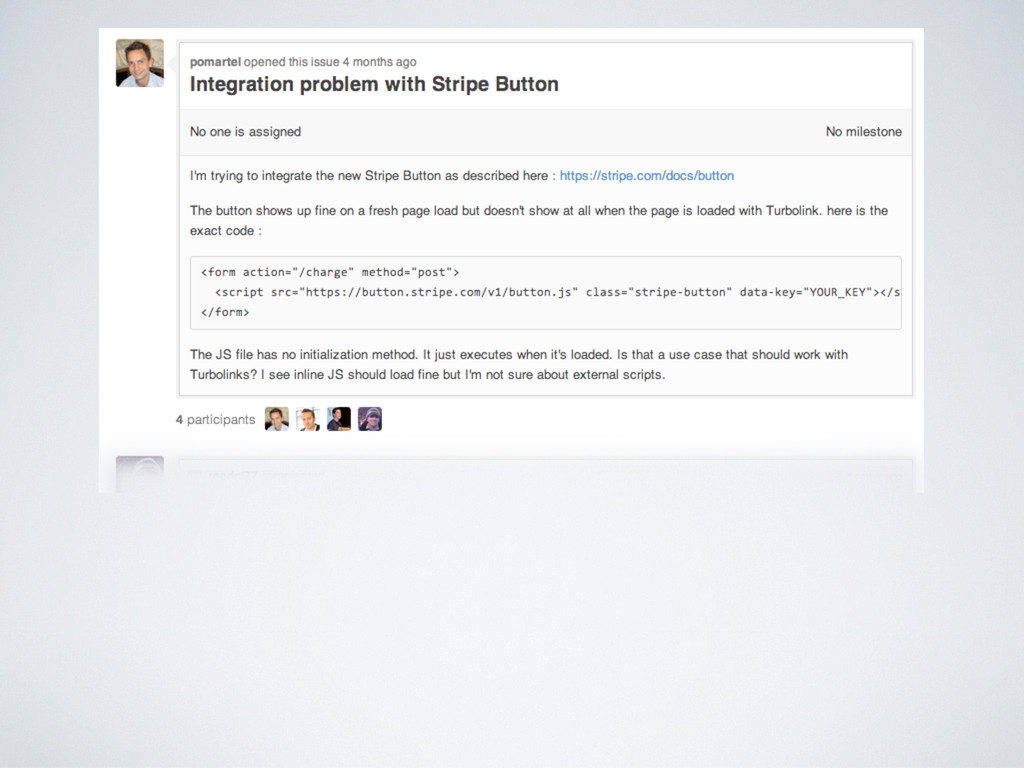Click the script src button.js code line
This screenshot has width=1024, height=768.
coord(557,293)
